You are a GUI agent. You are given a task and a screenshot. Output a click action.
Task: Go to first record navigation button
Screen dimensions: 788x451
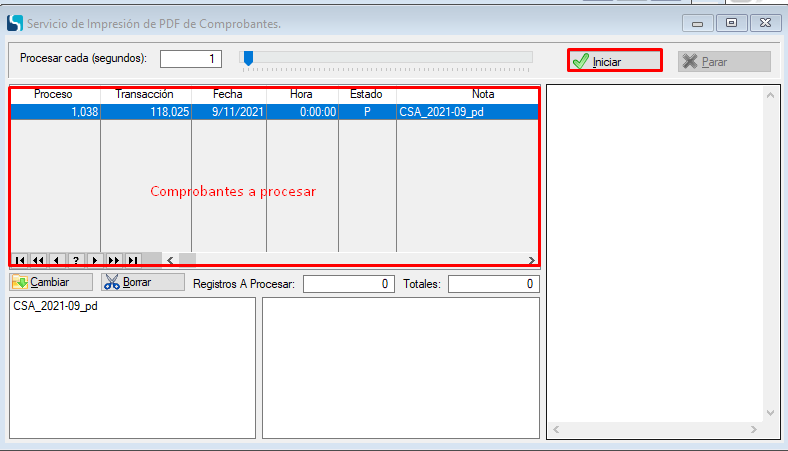pos(19,260)
